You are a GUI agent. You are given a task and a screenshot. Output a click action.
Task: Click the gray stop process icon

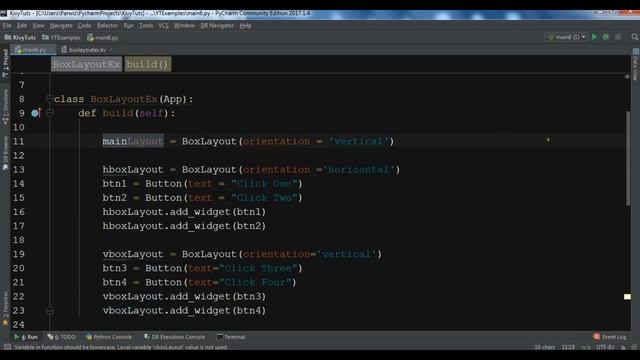point(618,37)
